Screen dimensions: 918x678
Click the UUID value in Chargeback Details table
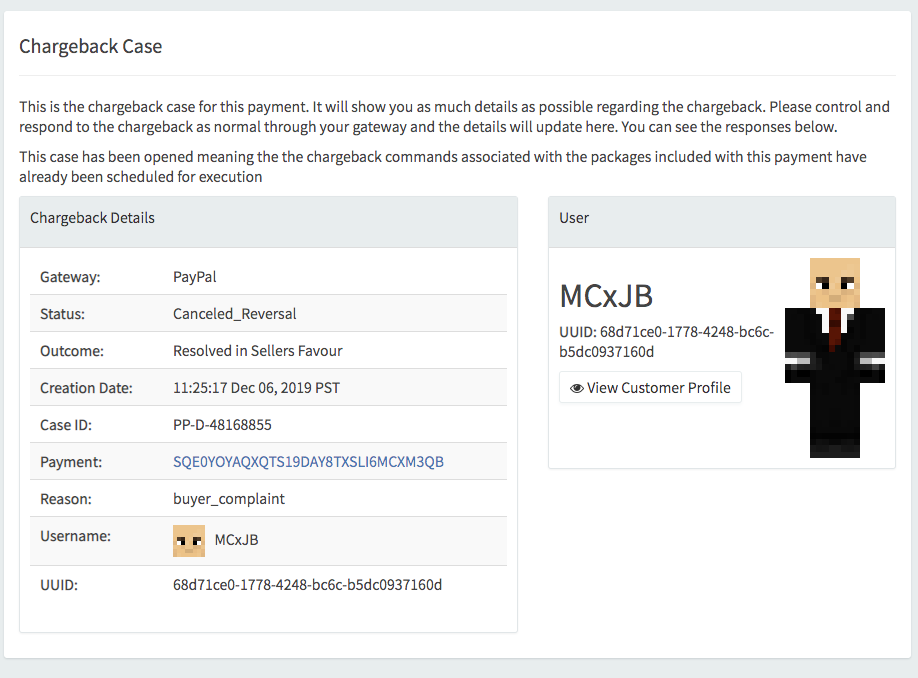pos(307,585)
